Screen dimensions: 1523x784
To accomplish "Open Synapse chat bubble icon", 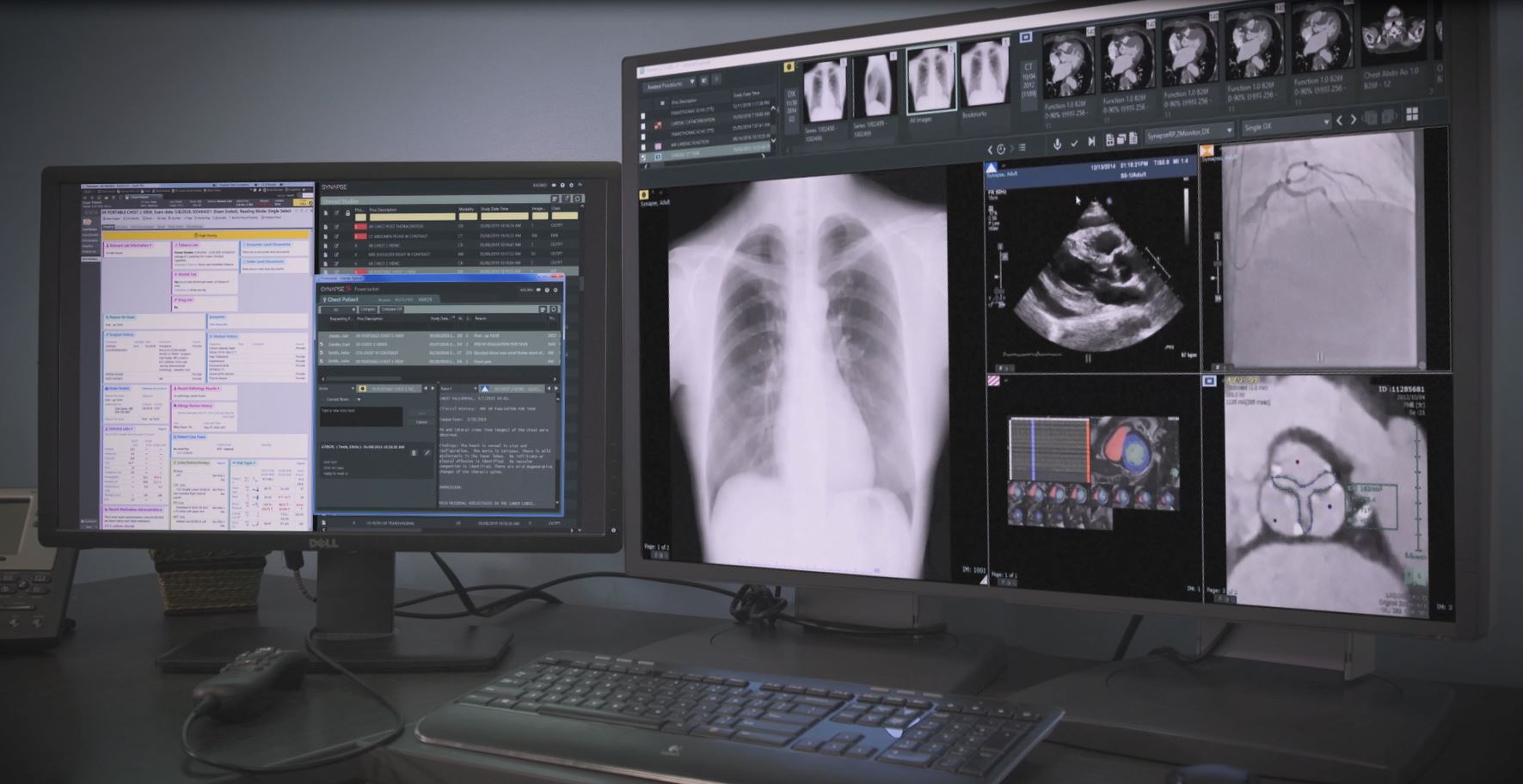I will pos(554,185).
